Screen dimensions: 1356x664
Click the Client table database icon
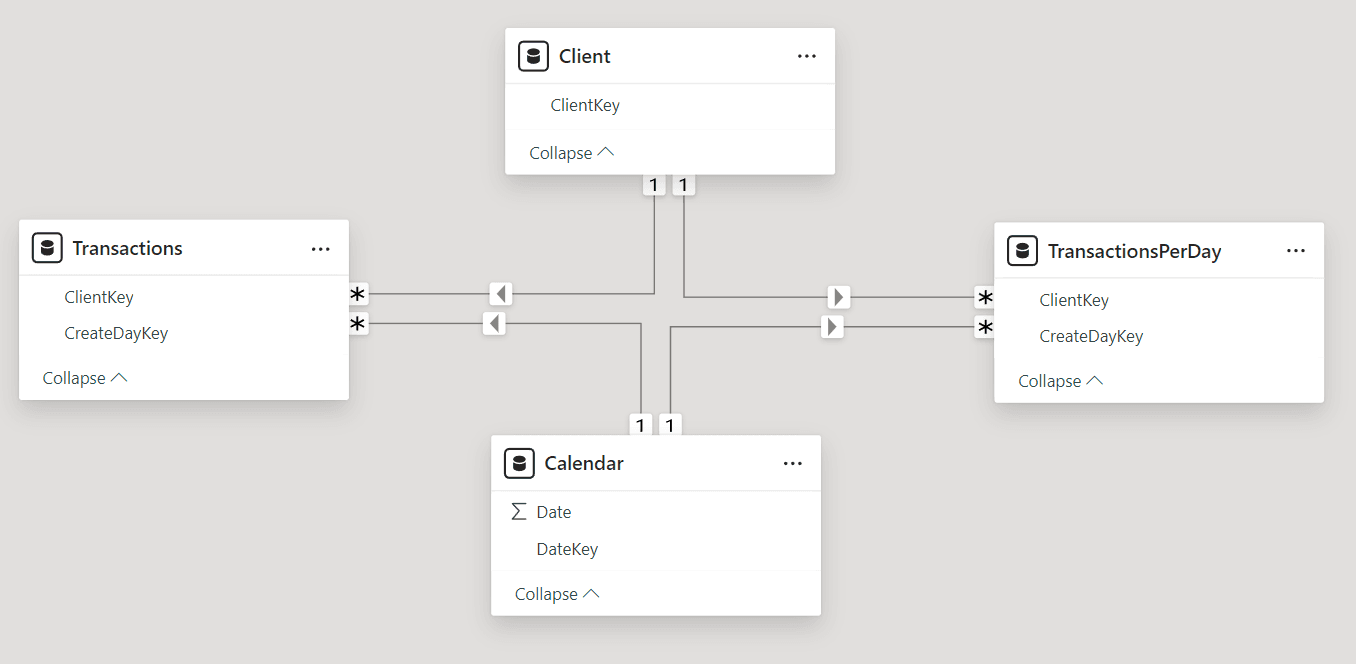[533, 56]
